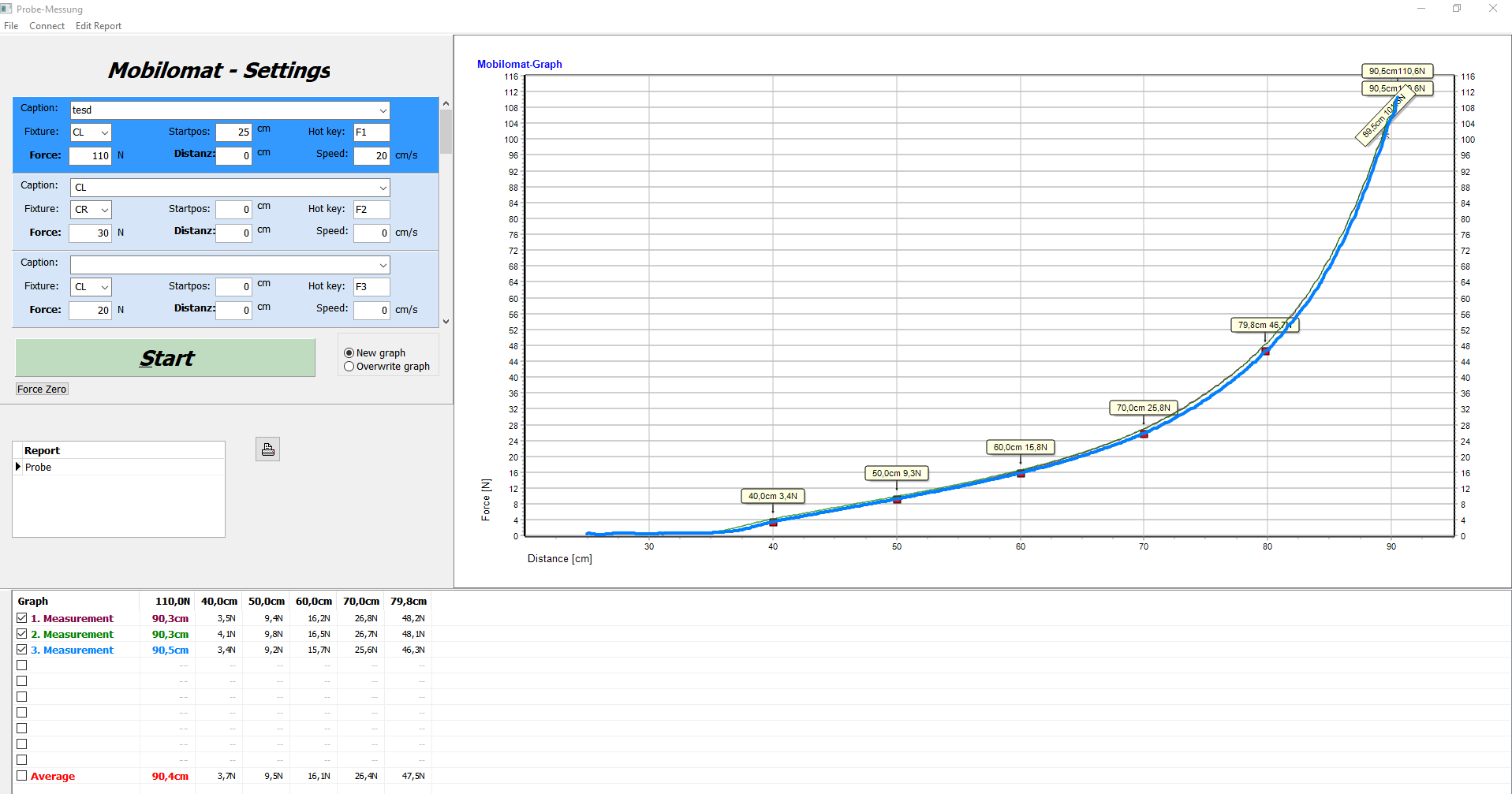Click the print report icon
Image resolution: width=1512 pixels, height=794 pixels.
coord(268,449)
